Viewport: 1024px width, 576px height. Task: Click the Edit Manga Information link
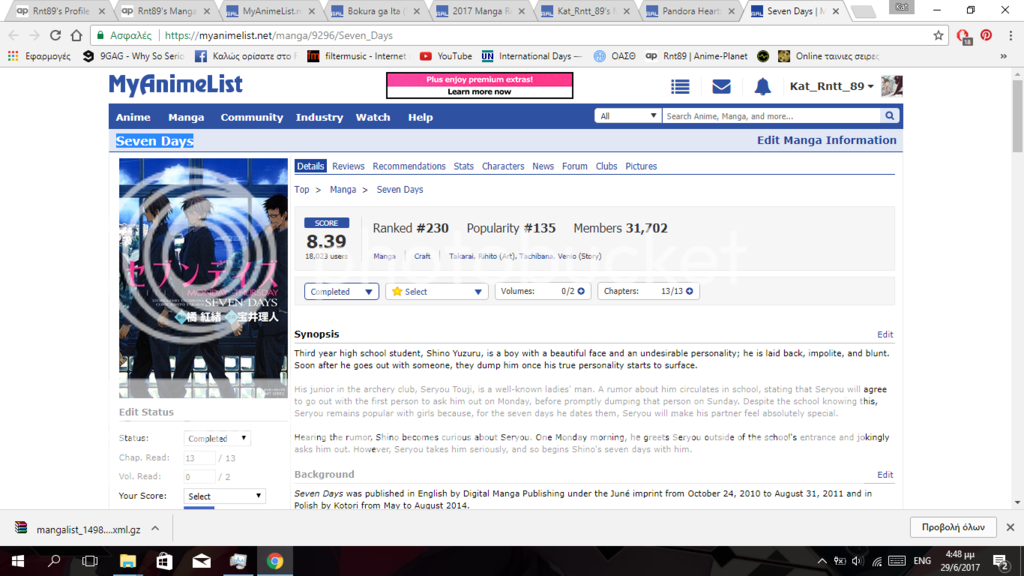(x=826, y=140)
